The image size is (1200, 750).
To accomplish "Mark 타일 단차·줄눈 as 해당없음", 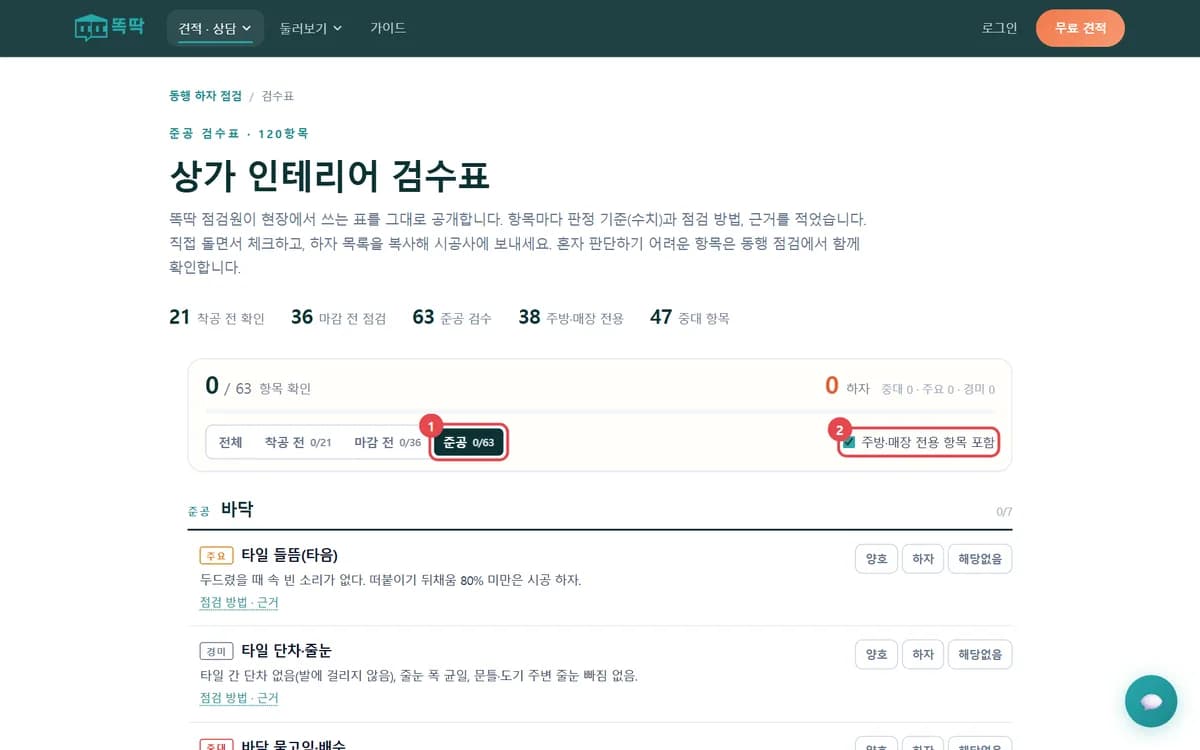I will tap(980, 655).
